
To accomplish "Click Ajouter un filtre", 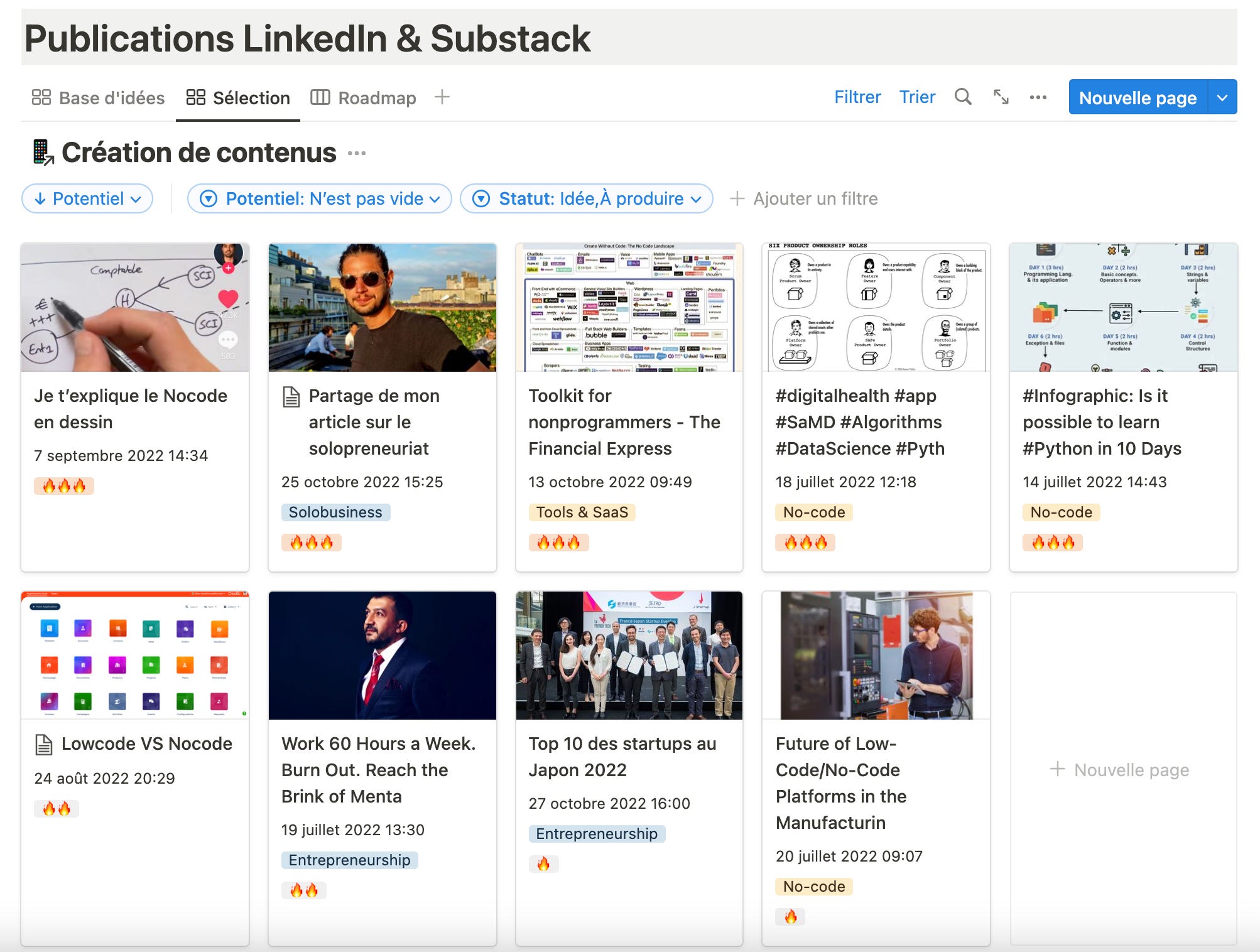I will tap(803, 198).
